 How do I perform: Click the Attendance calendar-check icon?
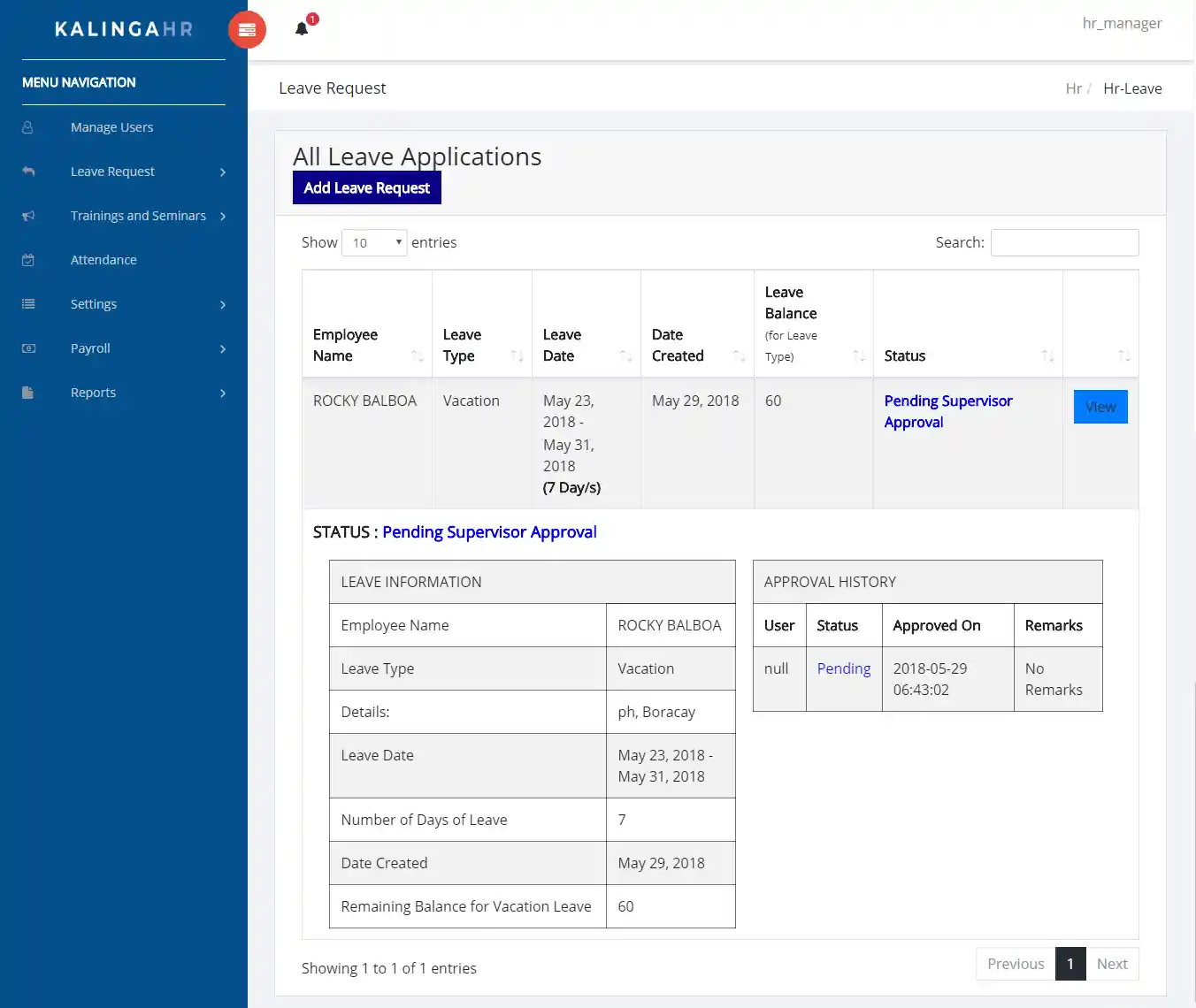[28, 260]
